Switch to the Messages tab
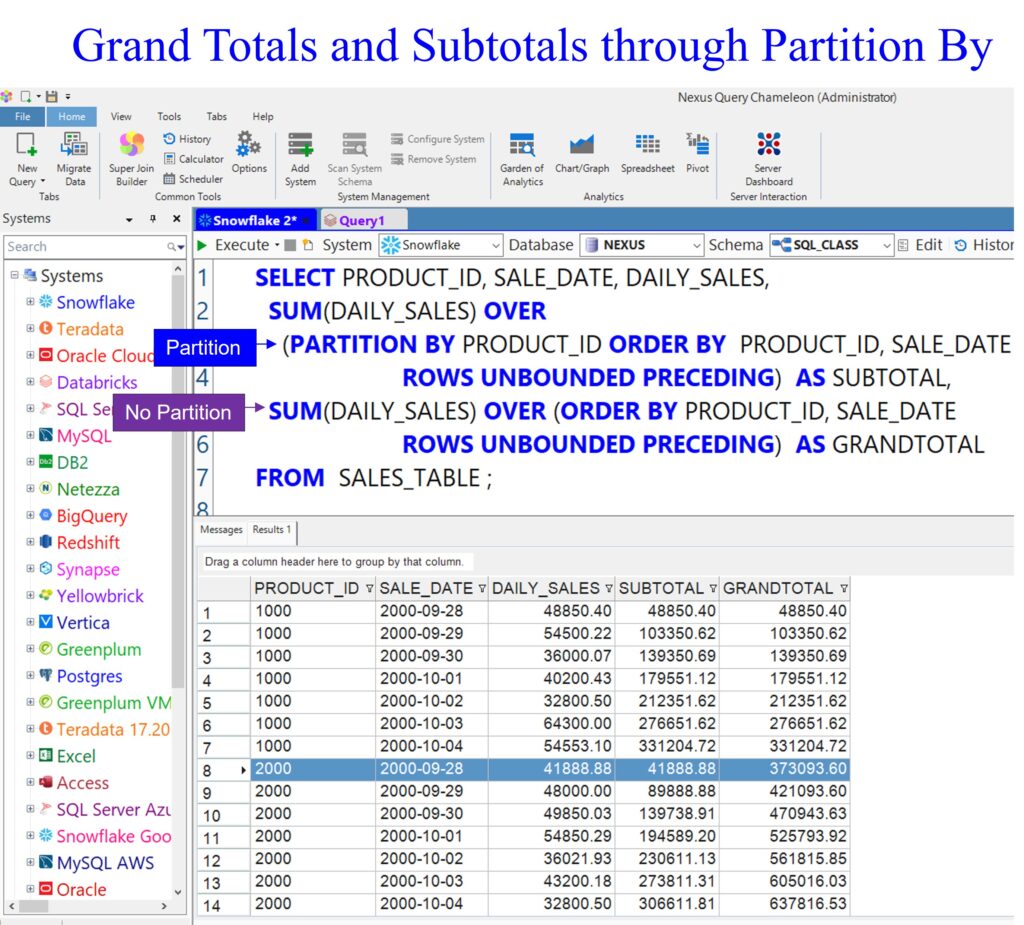Image resolution: width=1024 pixels, height=925 pixels. (x=221, y=530)
